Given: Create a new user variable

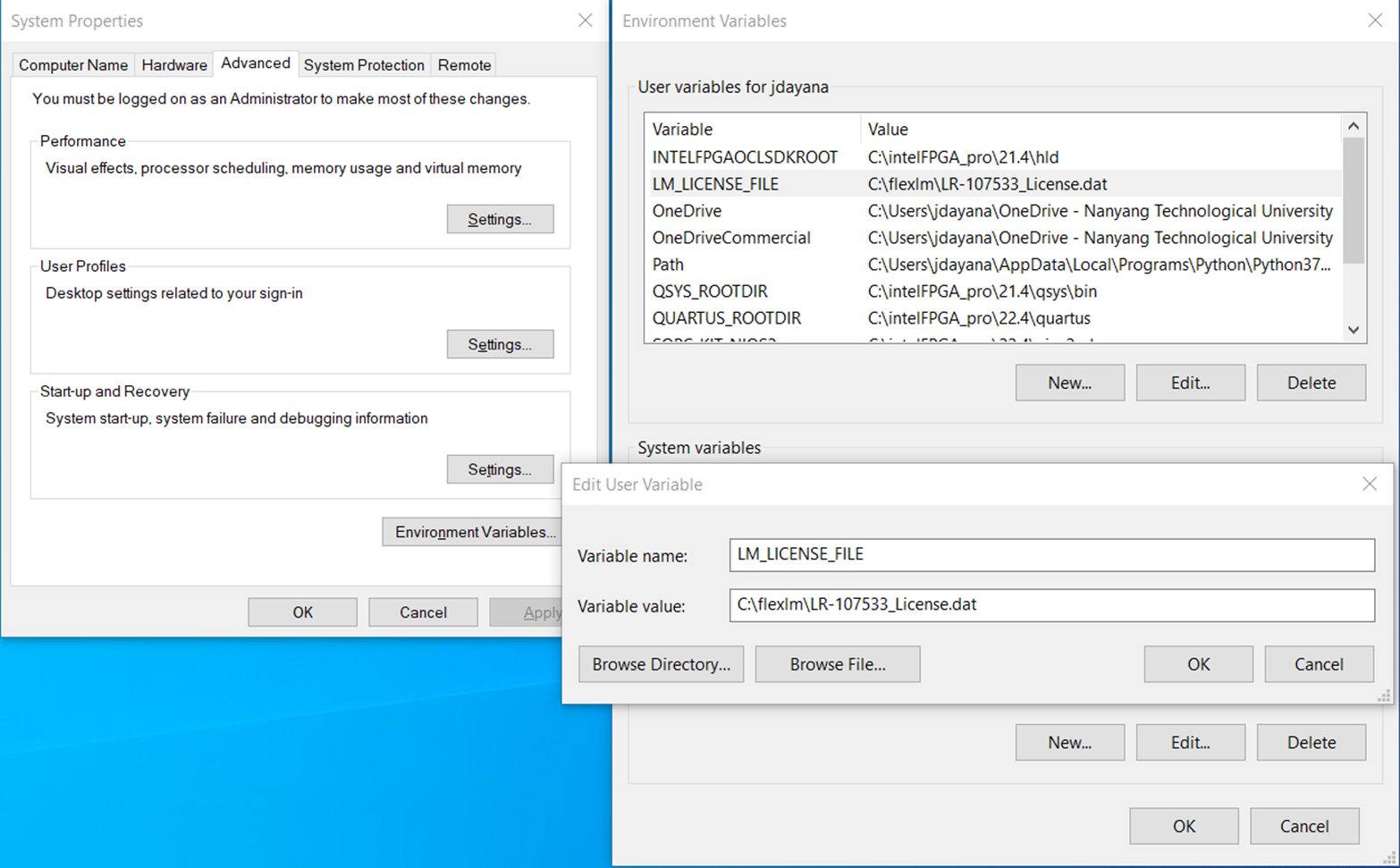Looking at the screenshot, I should [x=1069, y=383].
